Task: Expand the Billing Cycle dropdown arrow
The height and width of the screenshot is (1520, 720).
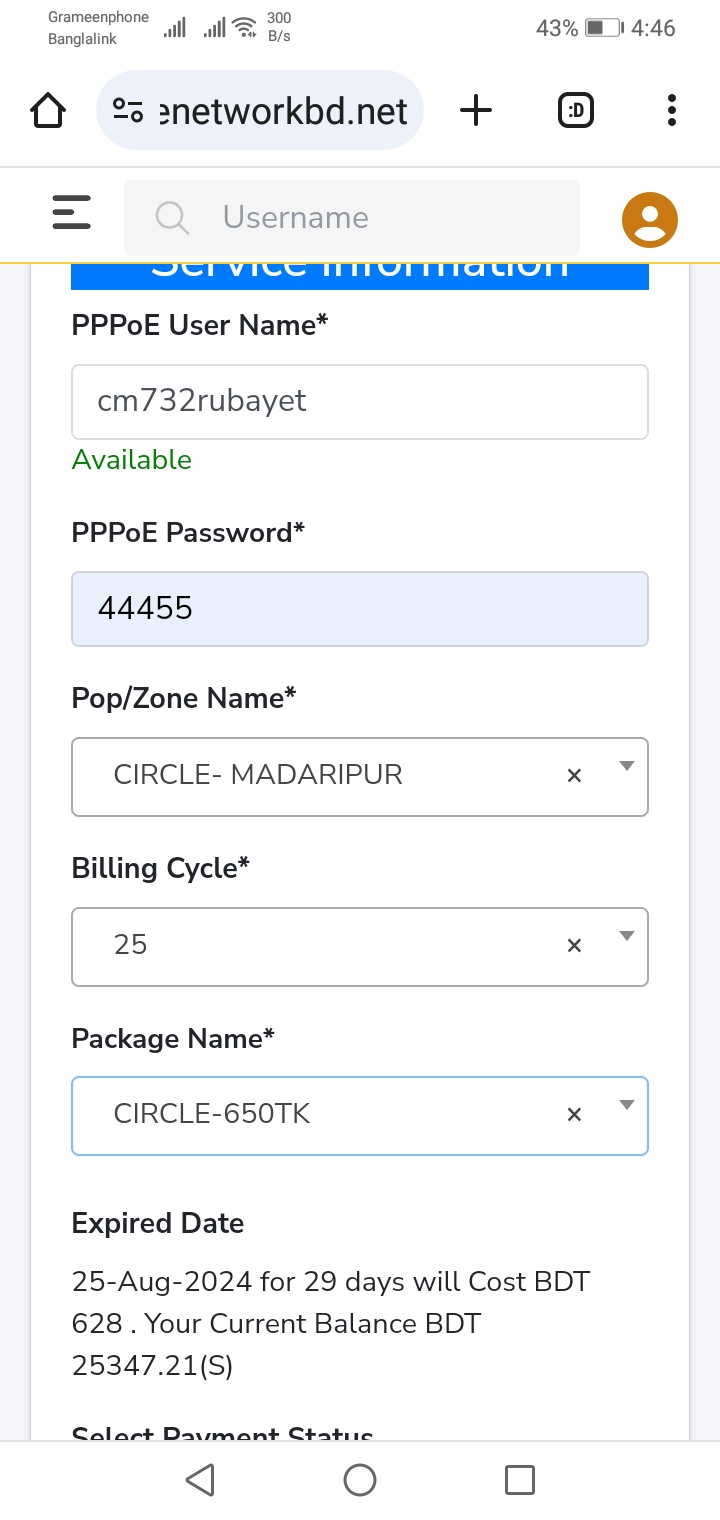Action: click(627, 937)
